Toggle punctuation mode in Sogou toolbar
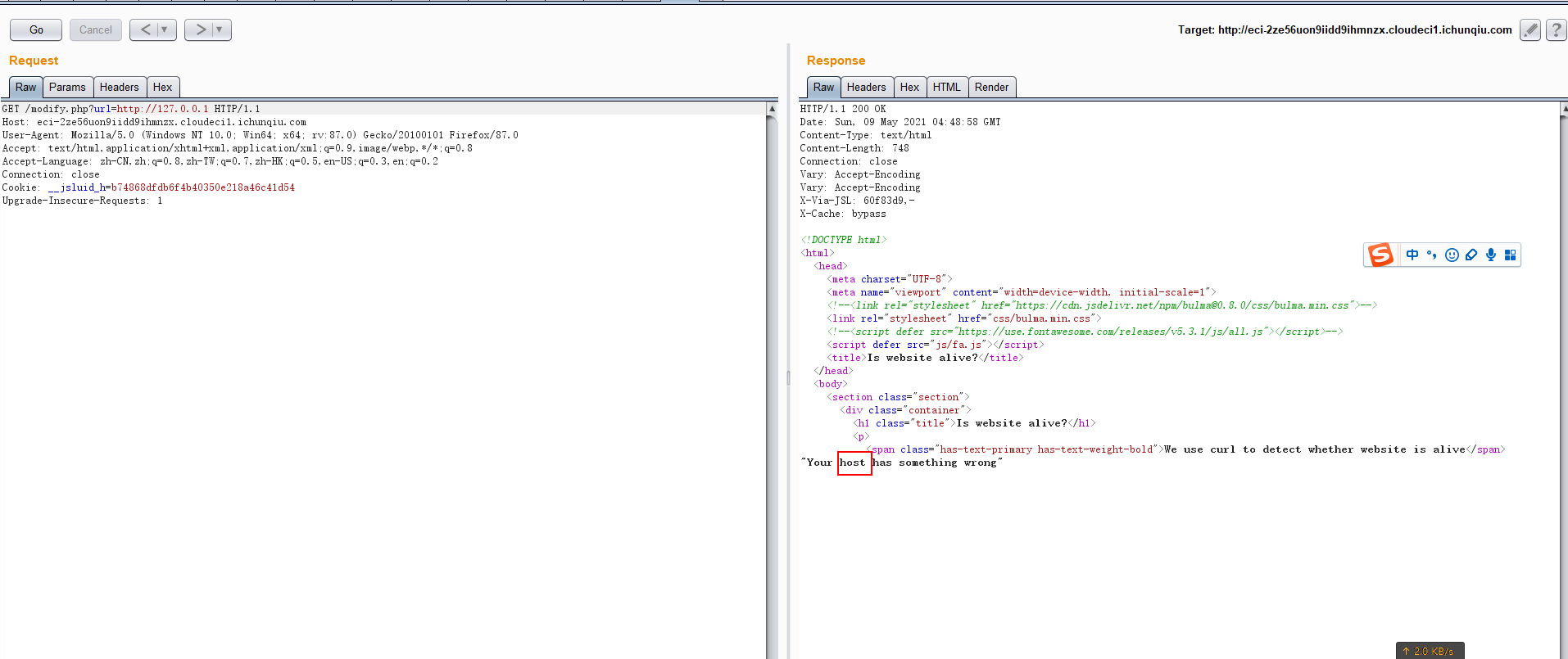The height and width of the screenshot is (659, 1568). pyautogui.click(x=1432, y=255)
